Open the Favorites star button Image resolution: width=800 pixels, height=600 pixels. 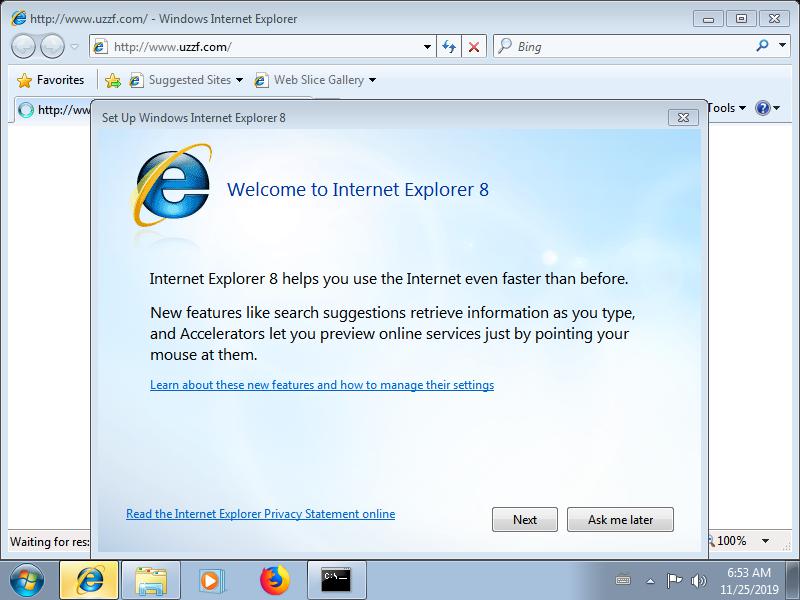pos(51,80)
